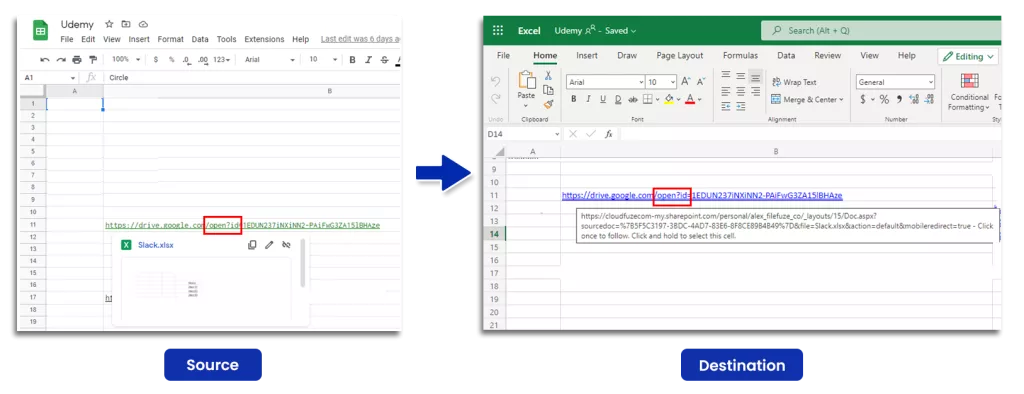1024x394 pixels.
Task: Select the paint format roller in Sheets
Action: pyautogui.click(x=92, y=59)
